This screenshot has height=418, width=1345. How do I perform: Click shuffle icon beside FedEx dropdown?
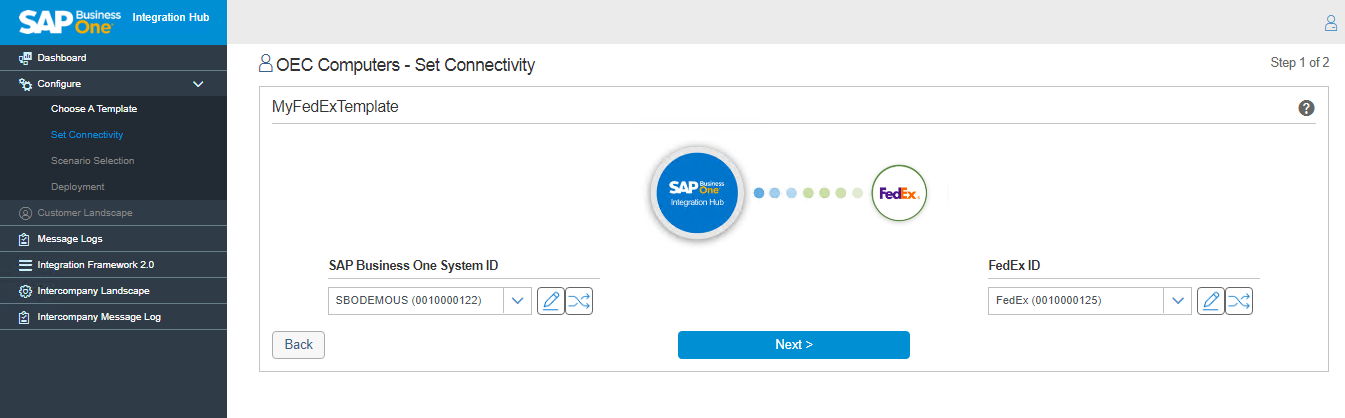[x=1239, y=300]
